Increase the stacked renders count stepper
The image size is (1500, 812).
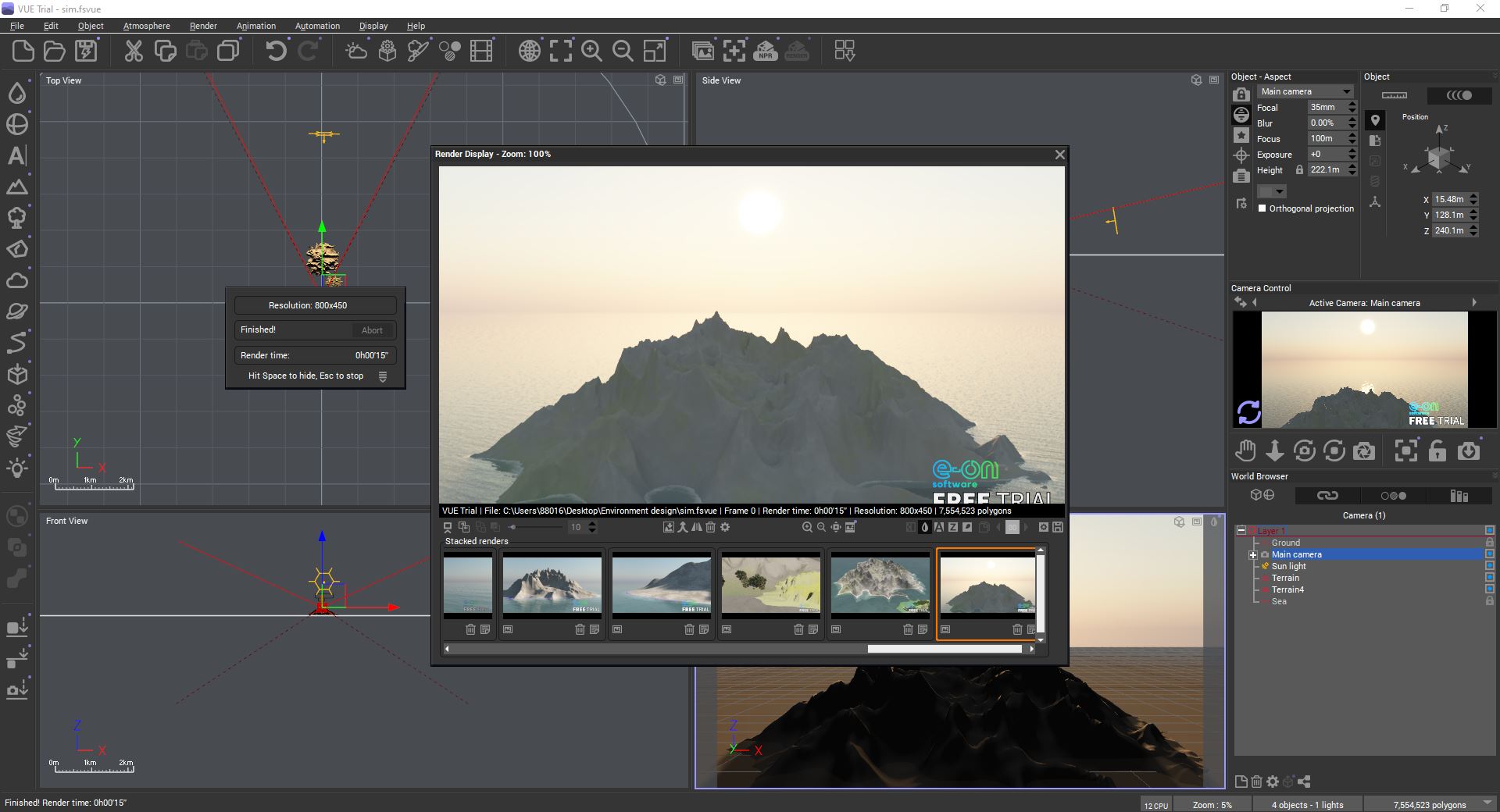pos(591,524)
